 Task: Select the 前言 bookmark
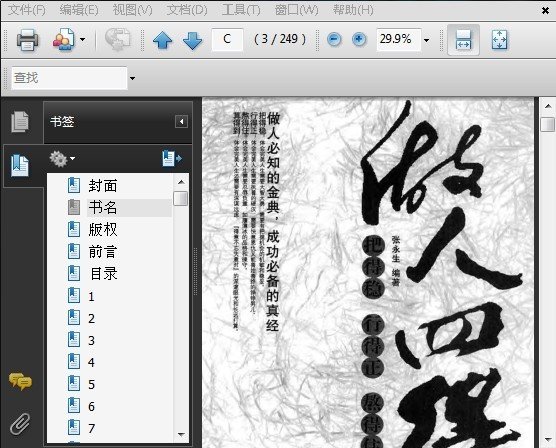[103, 252]
